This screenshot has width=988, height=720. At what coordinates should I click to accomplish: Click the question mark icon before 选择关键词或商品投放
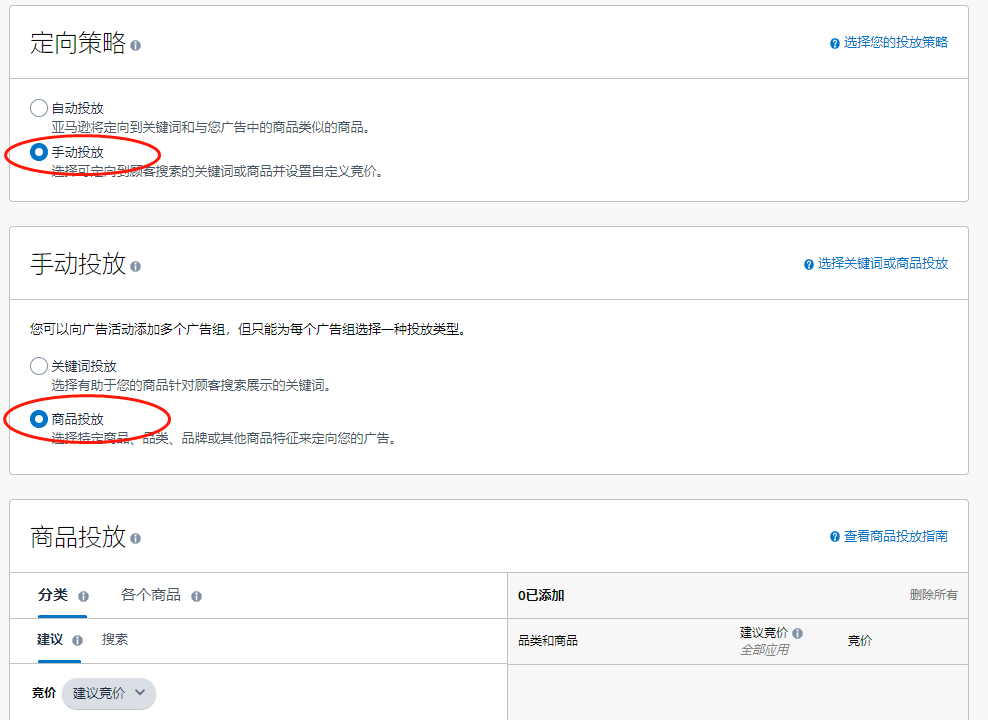(808, 264)
